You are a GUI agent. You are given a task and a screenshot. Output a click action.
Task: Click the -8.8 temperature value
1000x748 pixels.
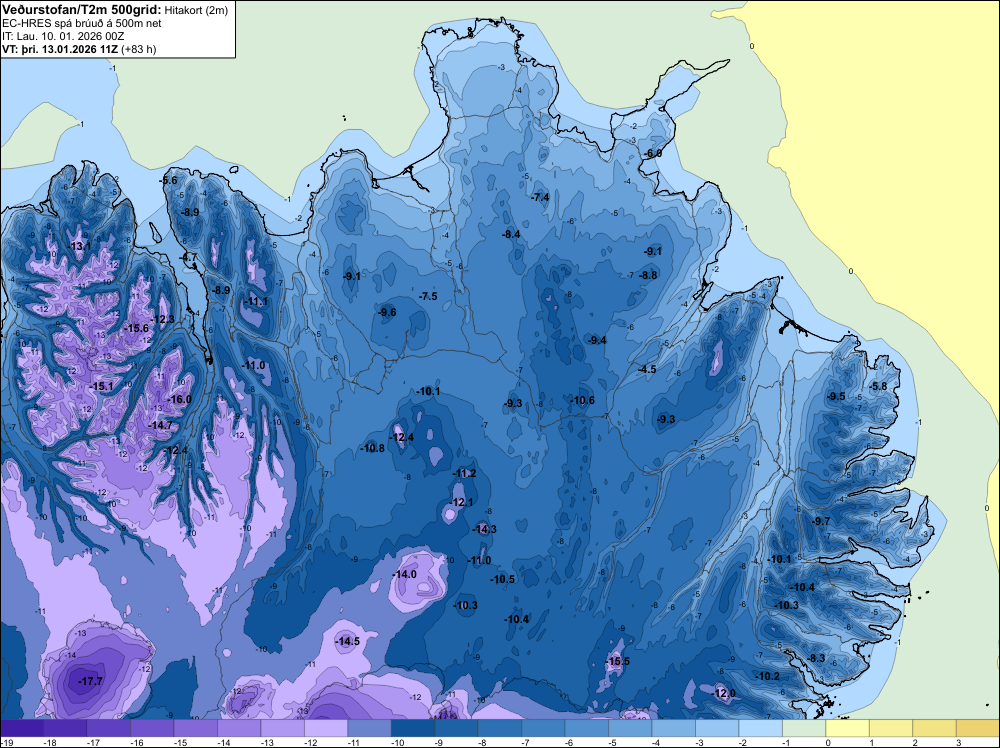click(x=648, y=275)
